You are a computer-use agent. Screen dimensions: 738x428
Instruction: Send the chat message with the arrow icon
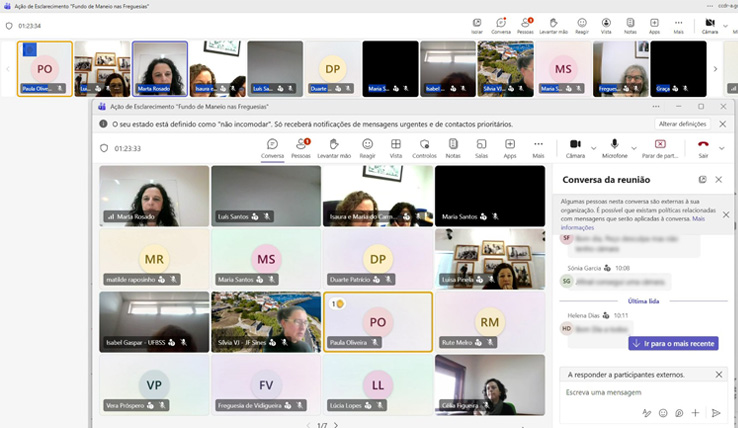(x=716, y=412)
